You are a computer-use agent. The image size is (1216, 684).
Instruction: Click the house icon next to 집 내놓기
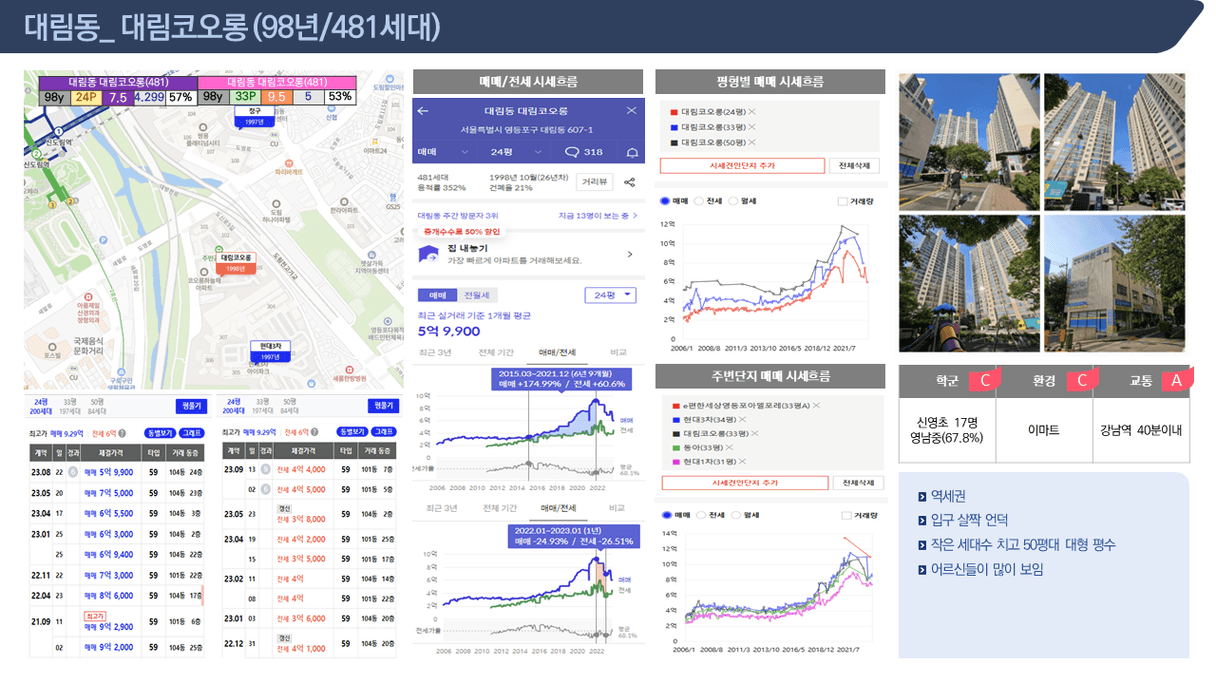pyautogui.click(x=428, y=255)
